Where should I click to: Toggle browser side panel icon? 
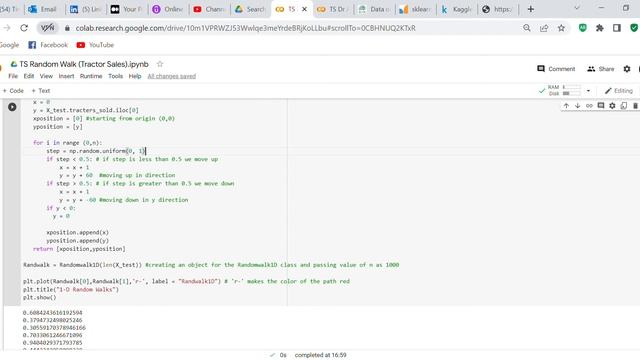617,28
